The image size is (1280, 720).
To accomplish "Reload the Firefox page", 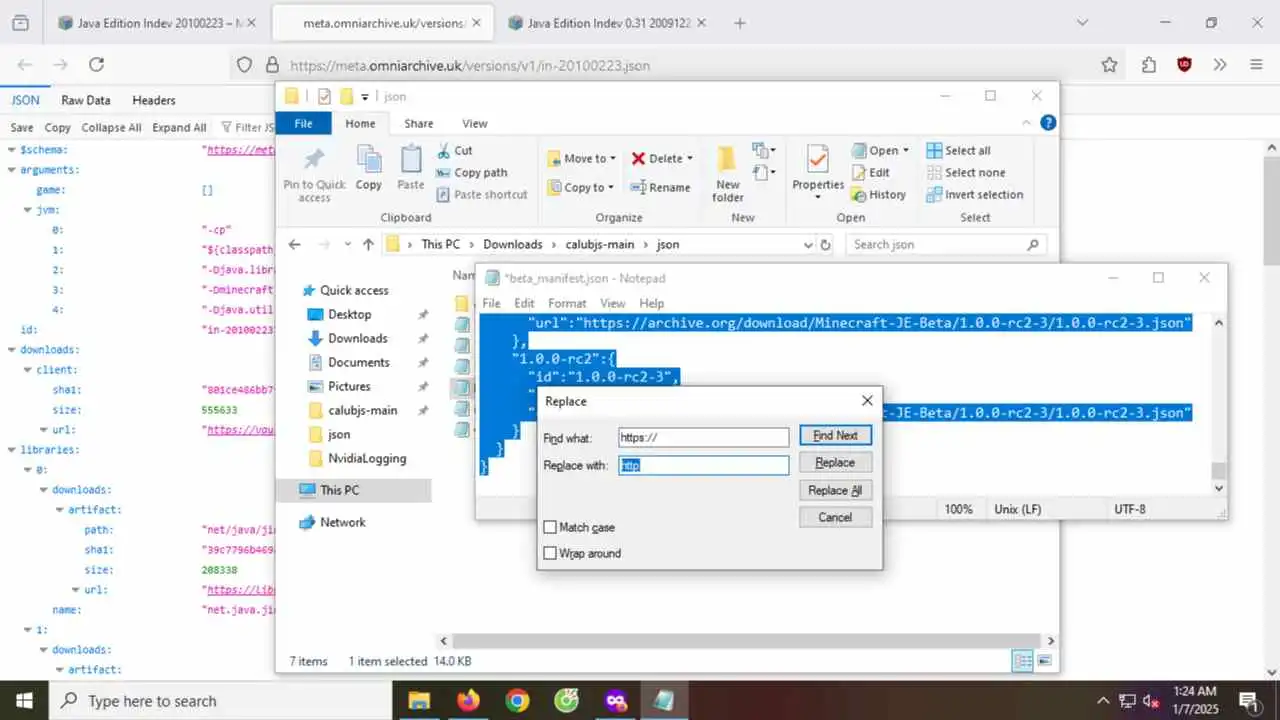I will tap(96, 65).
